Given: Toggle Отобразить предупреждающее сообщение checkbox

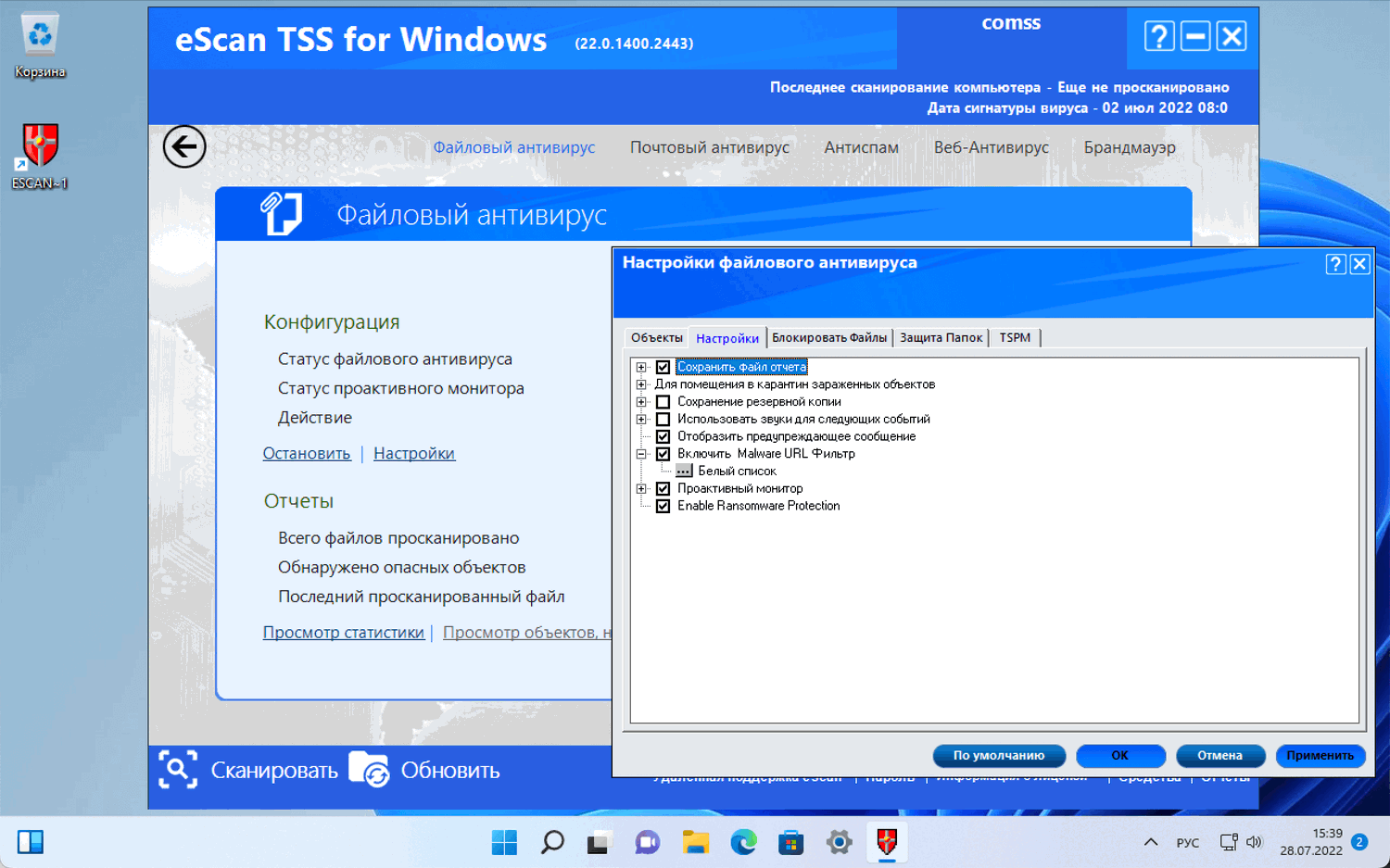Looking at the screenshot, I should pyautogui.click(x=663, y=436).
